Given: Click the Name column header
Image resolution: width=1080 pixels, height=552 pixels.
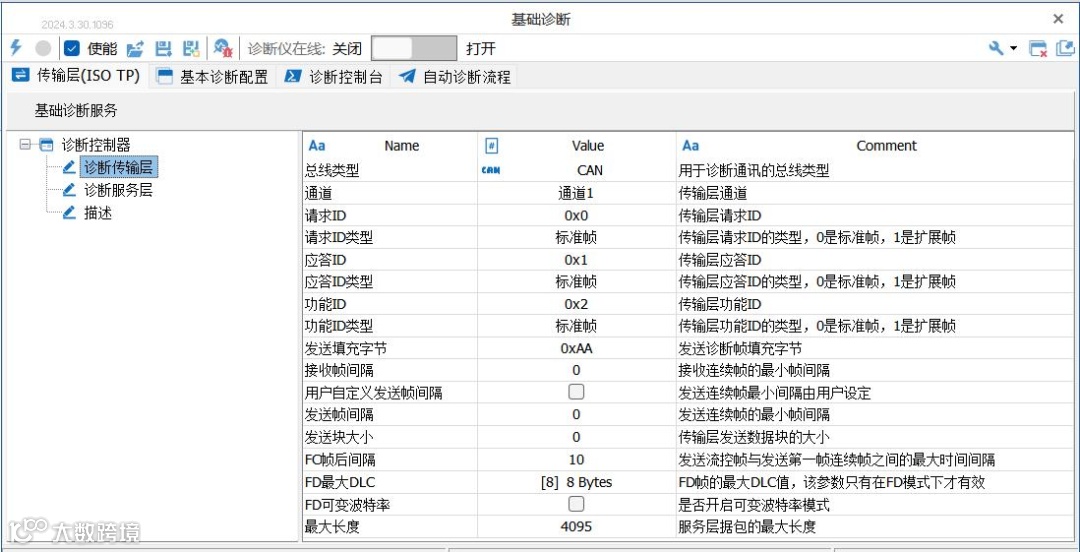Looking at the screenshot, I should [402, 146].
